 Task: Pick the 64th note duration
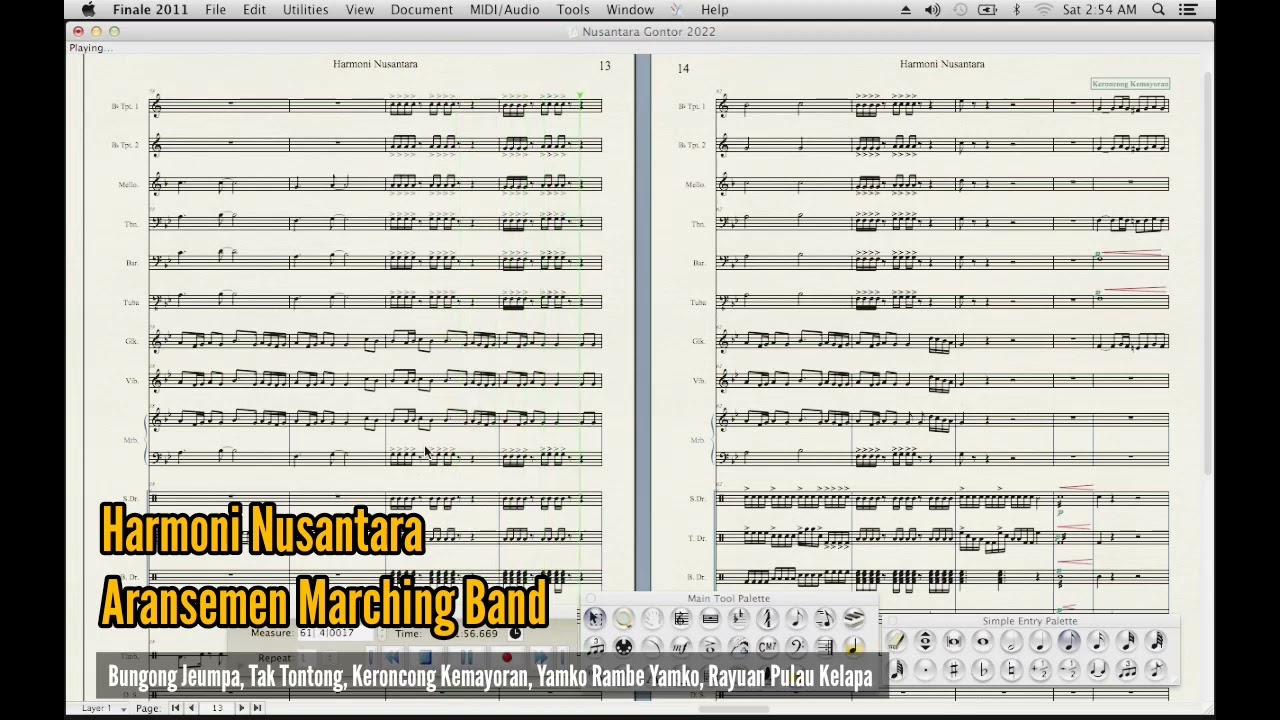1156,641
